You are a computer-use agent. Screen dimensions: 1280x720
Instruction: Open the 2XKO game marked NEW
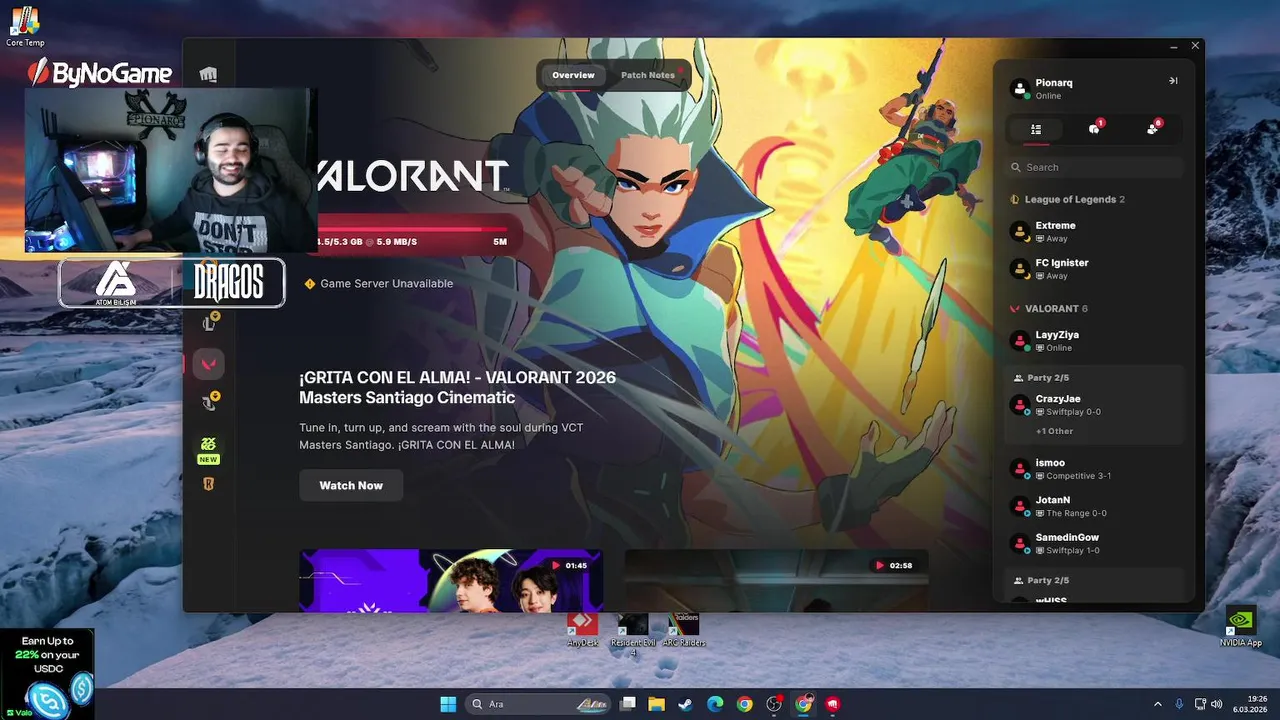(x=208, y=449)
